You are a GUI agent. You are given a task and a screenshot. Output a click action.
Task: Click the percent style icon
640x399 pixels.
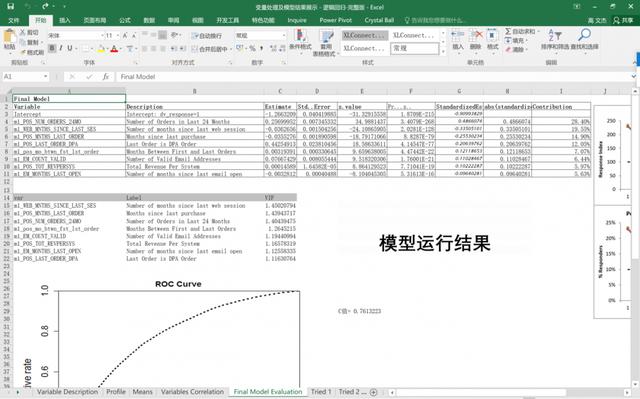tap(252, 49)
